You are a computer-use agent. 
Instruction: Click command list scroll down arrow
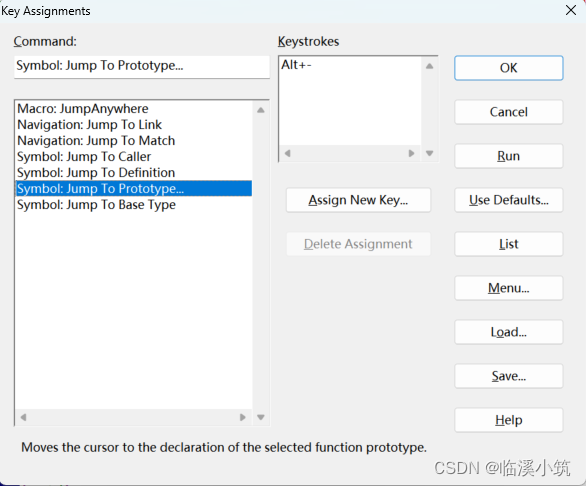click(261, 417)
